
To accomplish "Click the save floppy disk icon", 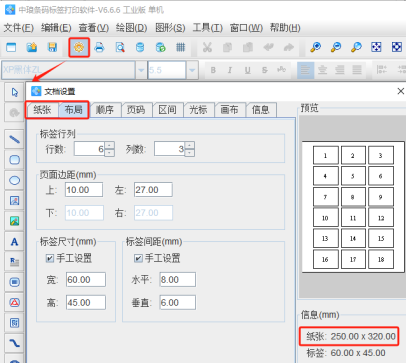I will pos(52,47).
